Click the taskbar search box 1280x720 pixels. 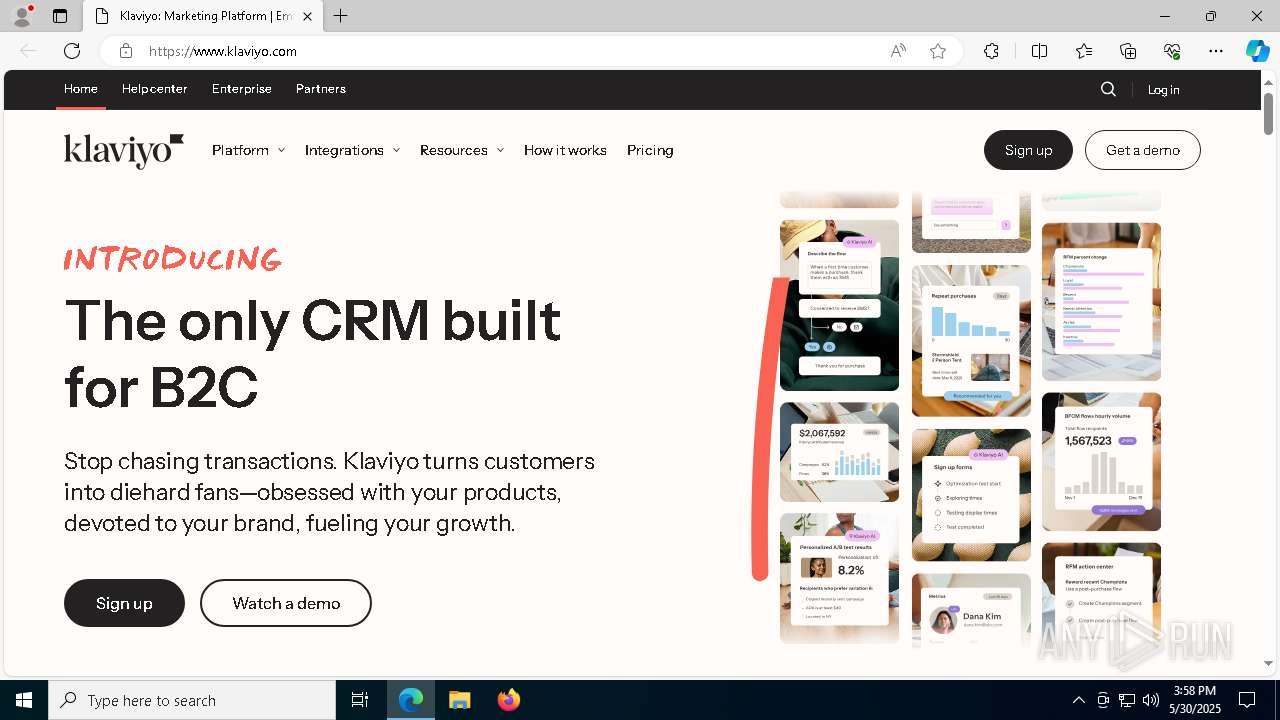192,700
